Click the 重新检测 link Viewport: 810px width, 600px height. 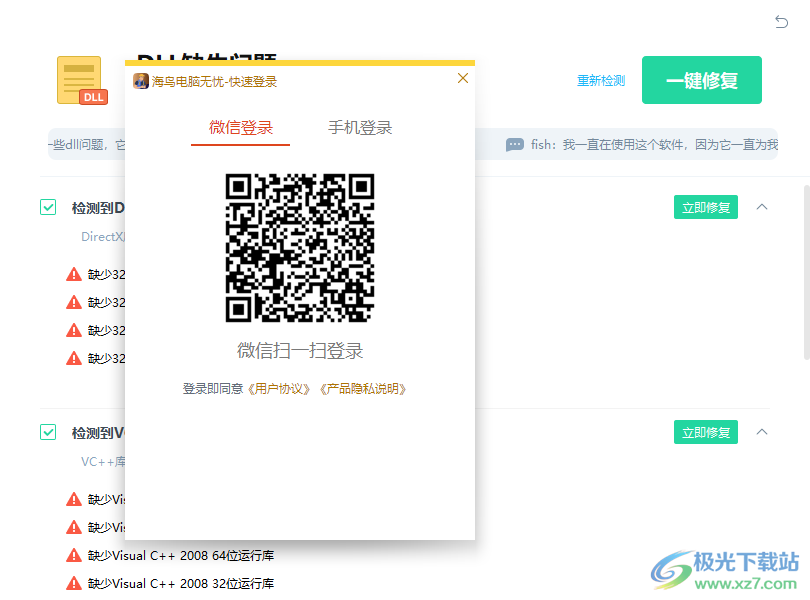pos(600,81)
